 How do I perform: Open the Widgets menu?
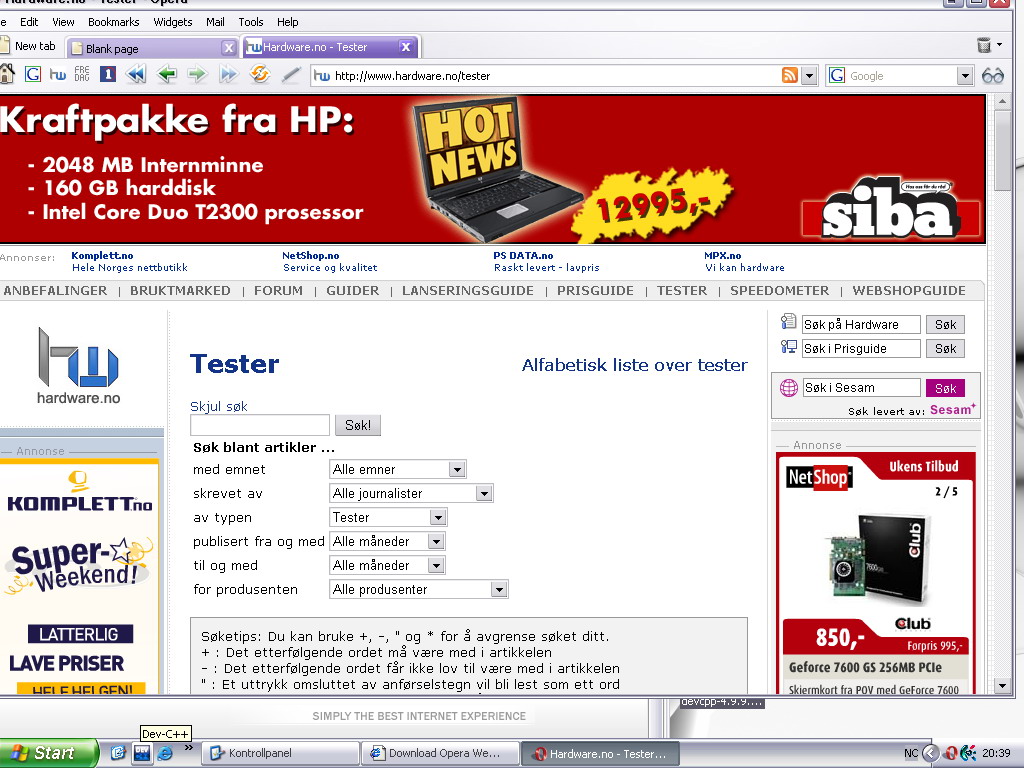coord(172,22)
